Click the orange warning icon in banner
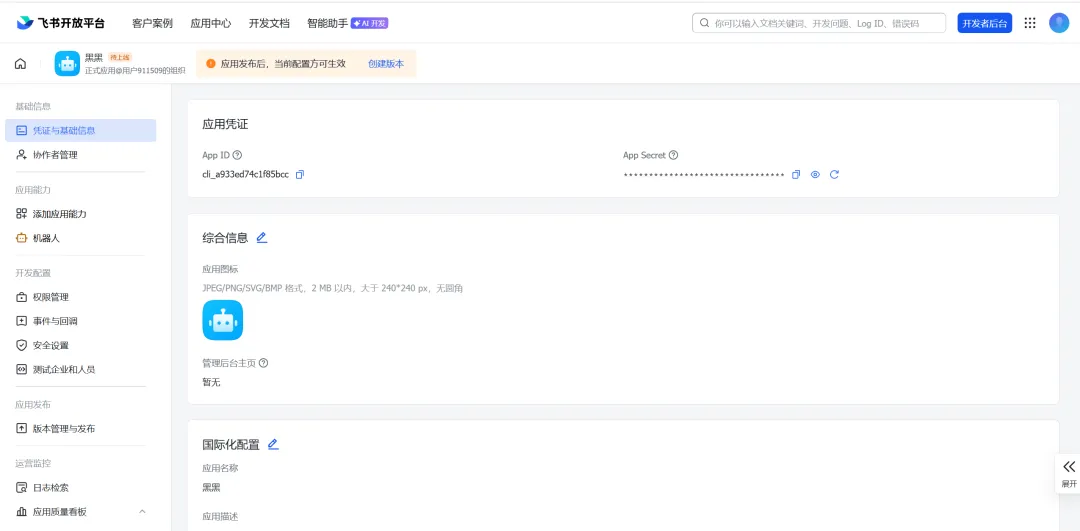The height and width of the screenshot is (531, 1080). pyautogui.click(x=211, y=63)
